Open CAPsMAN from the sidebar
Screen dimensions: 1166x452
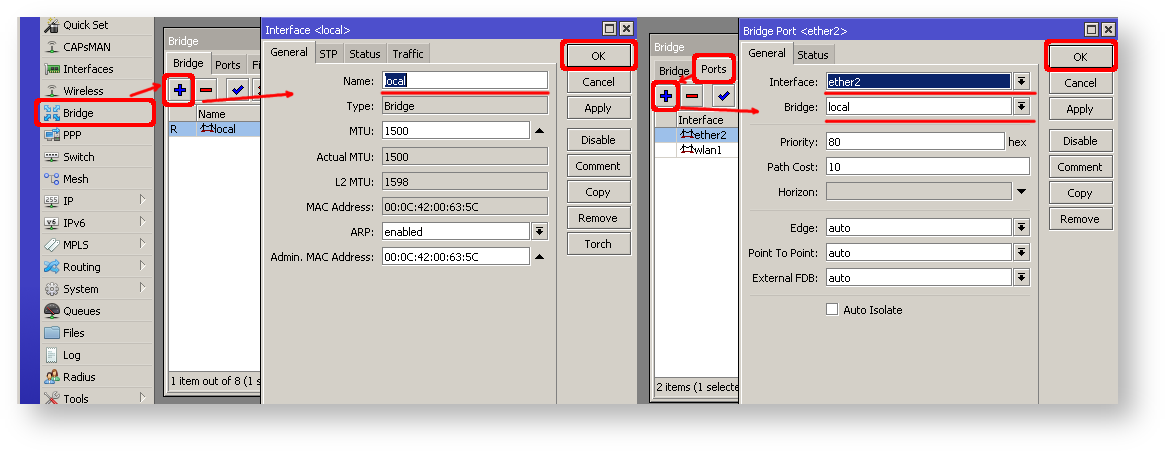tap(87, 47)
